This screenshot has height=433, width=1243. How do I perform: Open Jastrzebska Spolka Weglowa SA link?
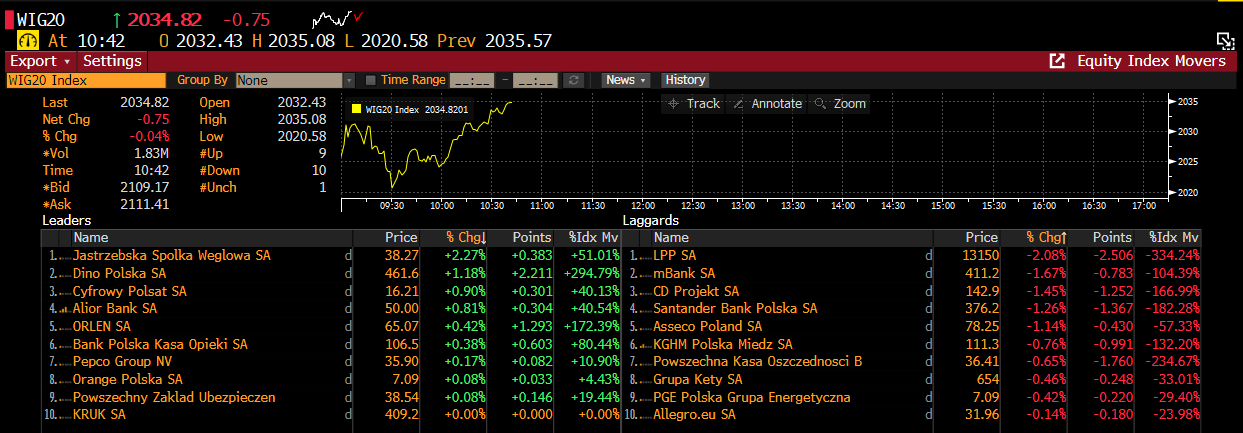[x=172, y=256]
